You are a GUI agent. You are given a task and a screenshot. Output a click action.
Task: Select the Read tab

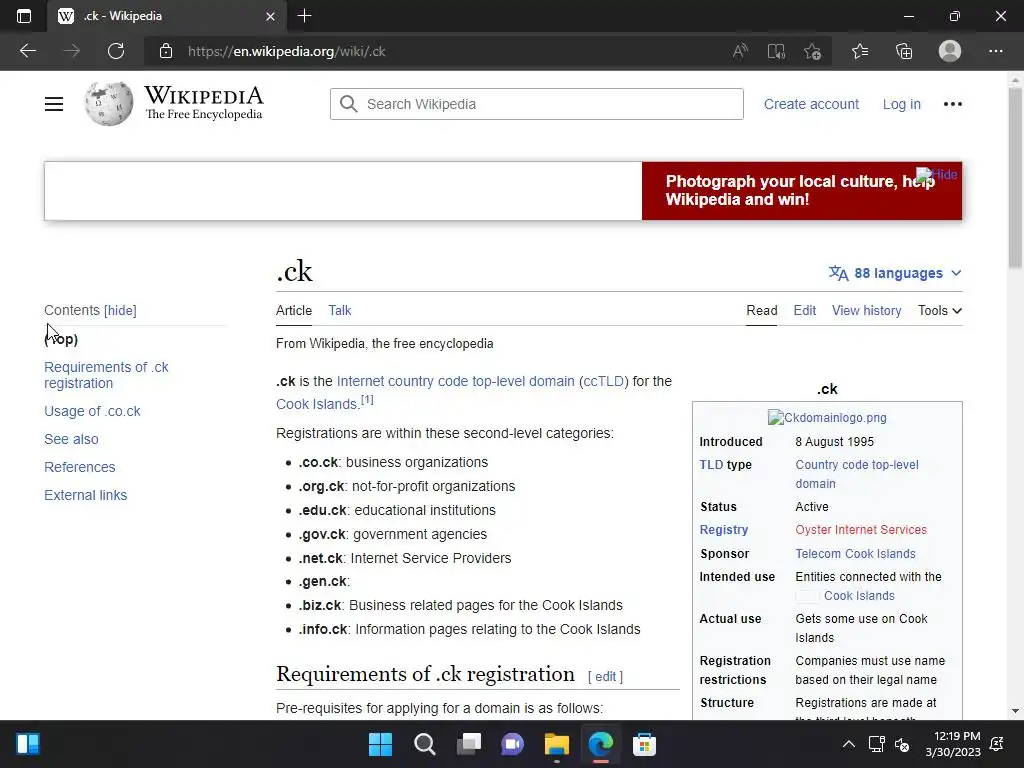(x=761, y=310)
